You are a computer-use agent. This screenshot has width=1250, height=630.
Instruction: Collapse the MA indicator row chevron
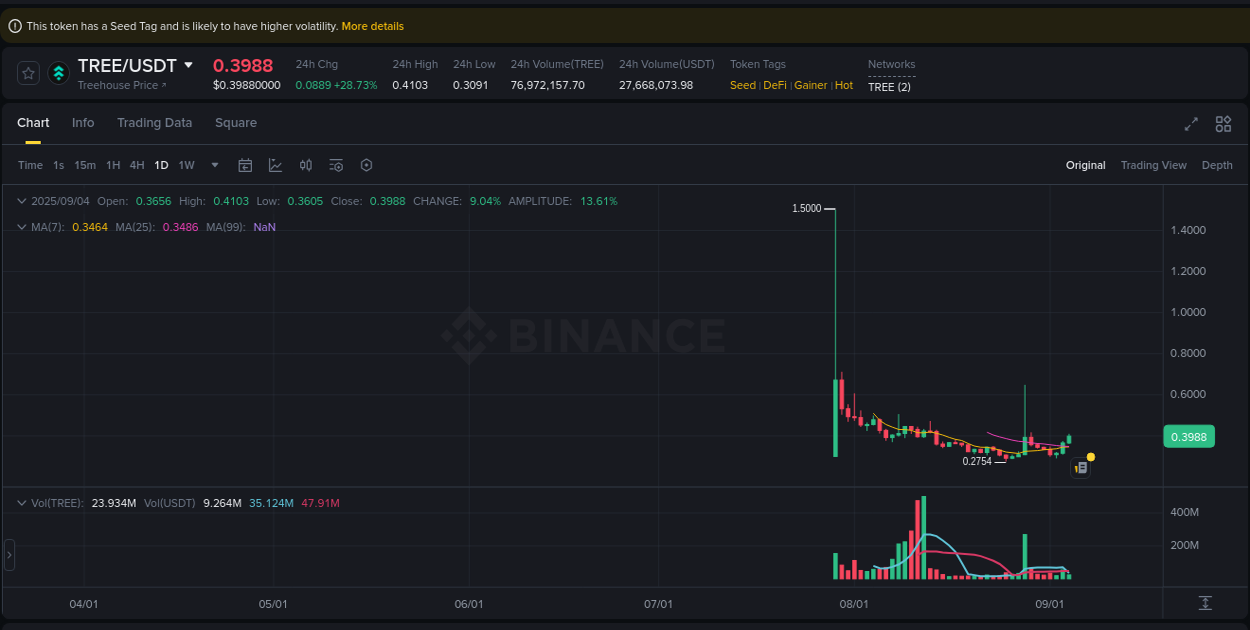point(20,227)
